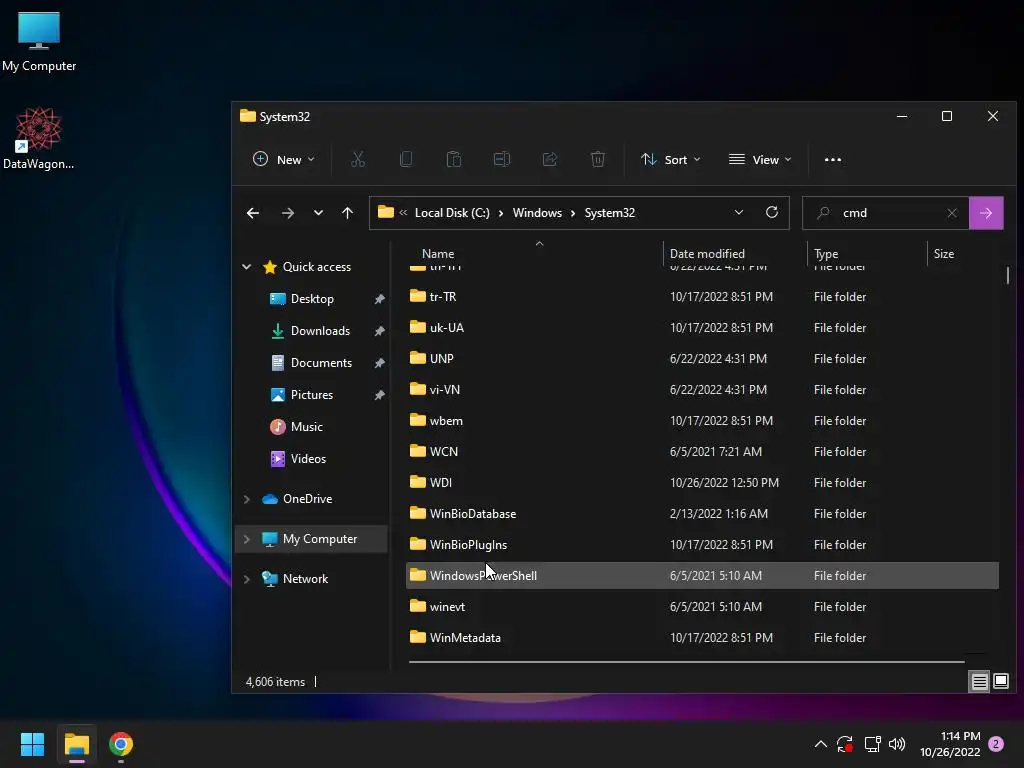The height and width of the screenshot is (768, 1024).
Task: Click the sync update tray icon
Action: click(x=845, y=744)
